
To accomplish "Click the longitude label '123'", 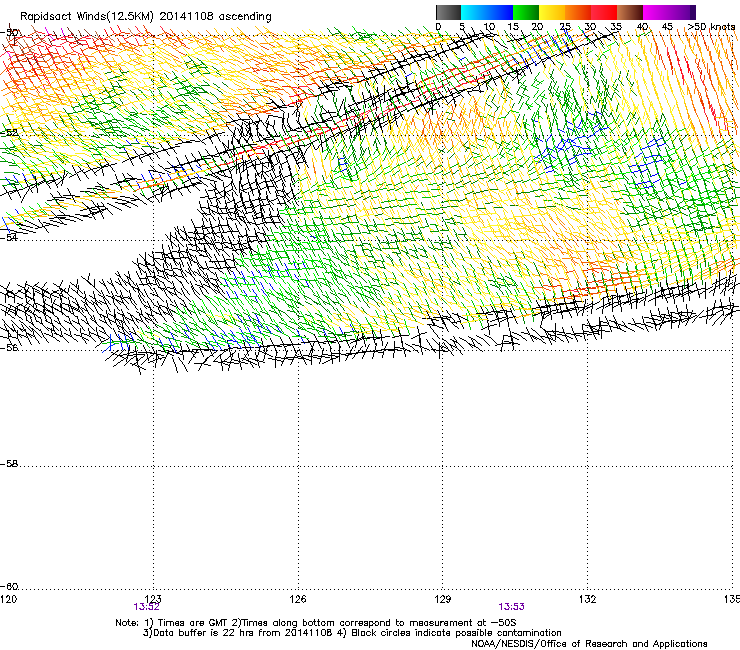I will pyautogui.click(x=153, y=599).
